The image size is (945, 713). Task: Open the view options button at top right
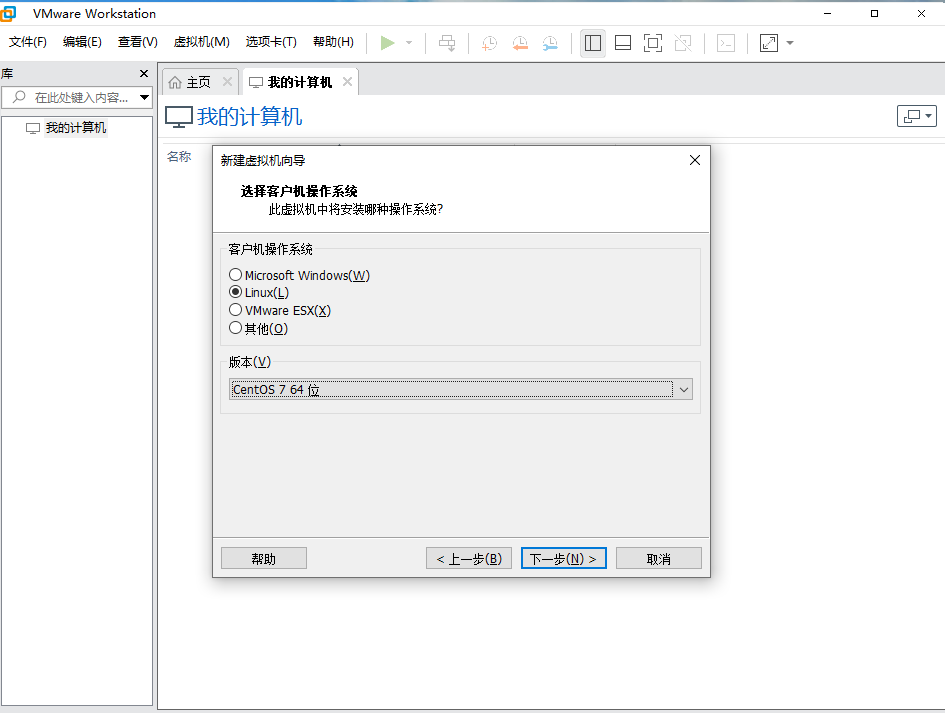[917, 116]
